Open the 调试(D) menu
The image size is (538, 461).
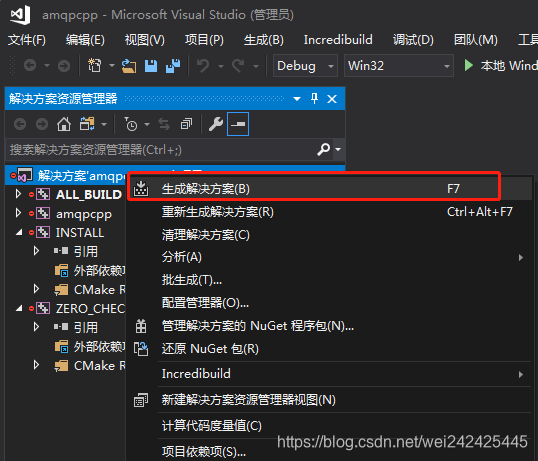coord(413,40)
